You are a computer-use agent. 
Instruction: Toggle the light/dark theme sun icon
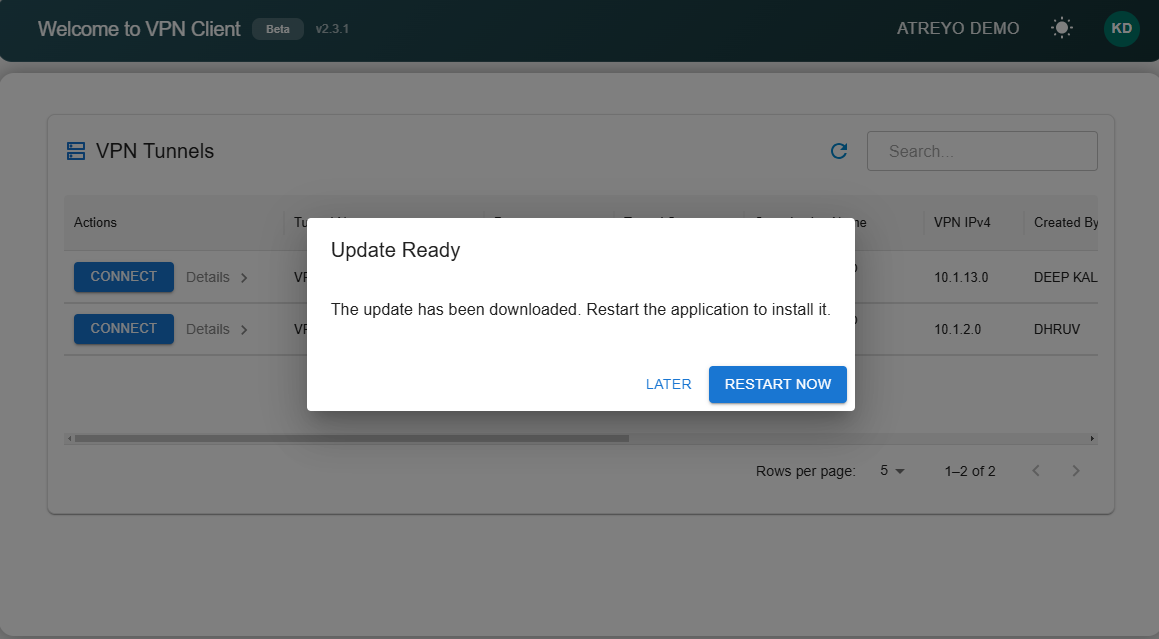pyautogui.click(x=1061, y=29)
